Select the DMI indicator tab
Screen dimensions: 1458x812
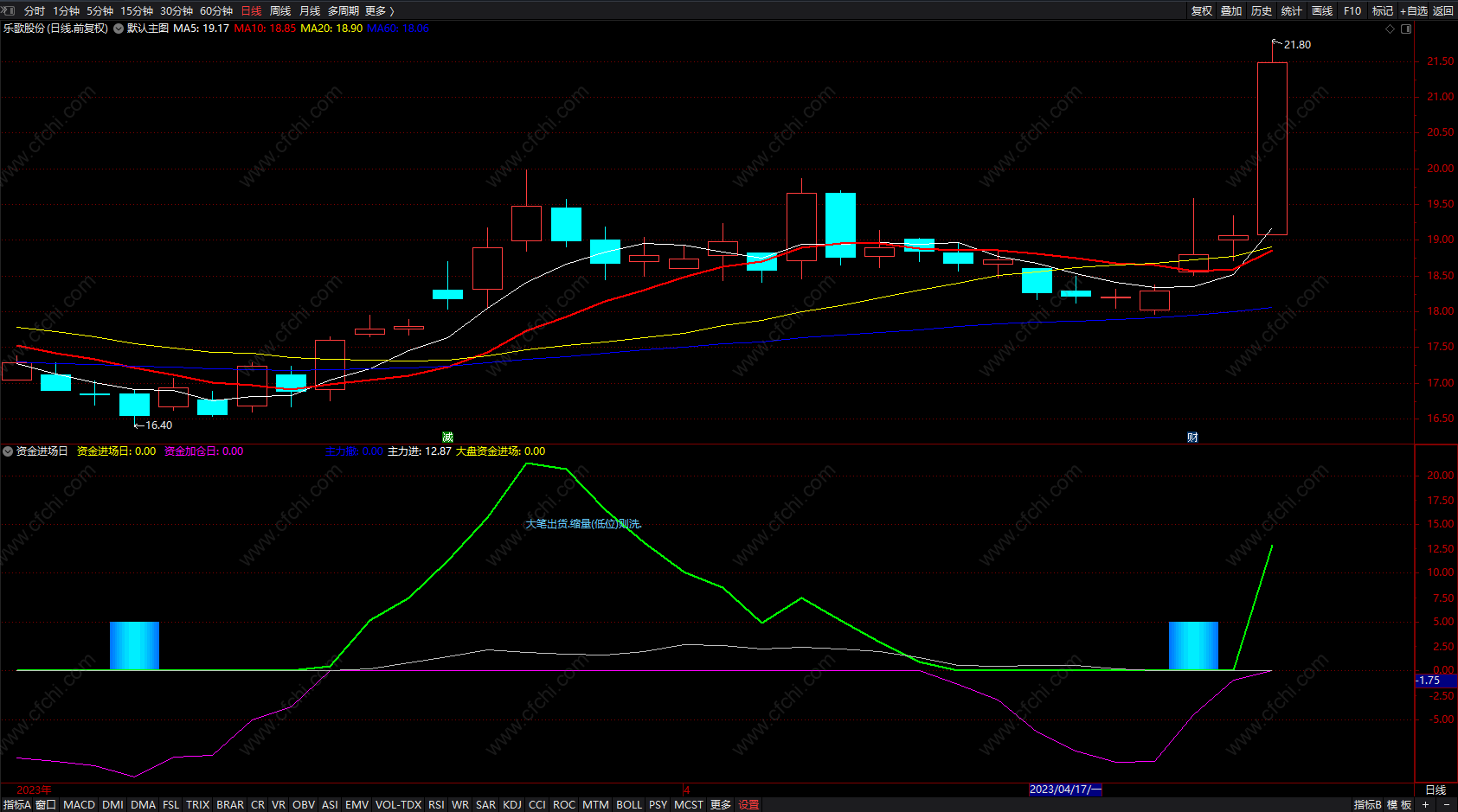click(x=112, y=804)
